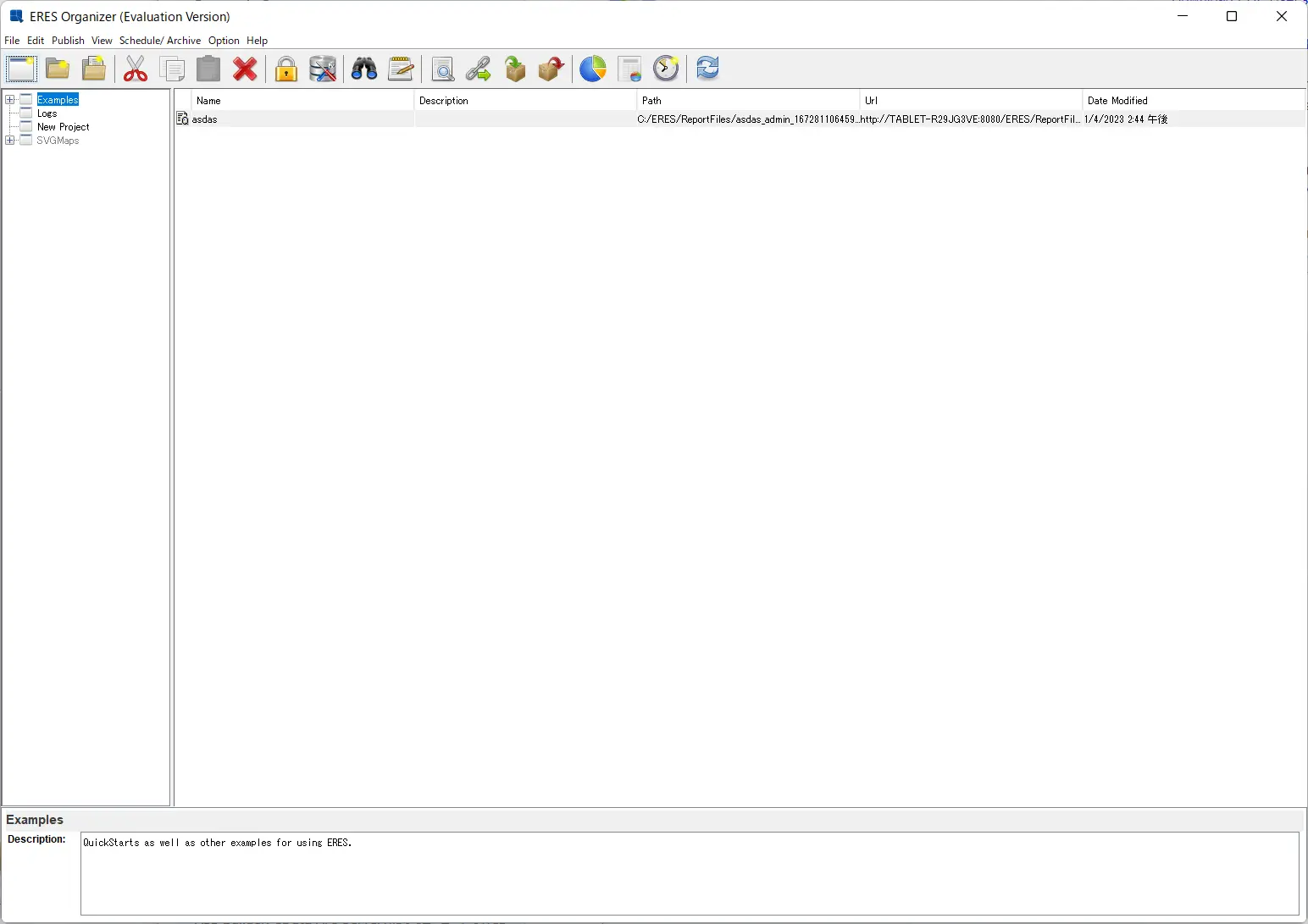Select the Logs folder in tree

pos(47,113)
